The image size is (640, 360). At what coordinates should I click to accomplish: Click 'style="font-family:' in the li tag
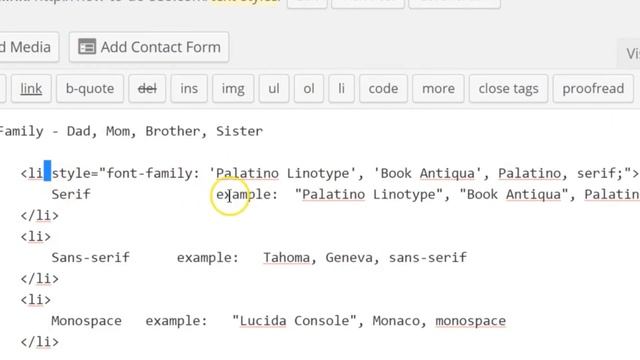pyautogui.click(x=126, y=173)
